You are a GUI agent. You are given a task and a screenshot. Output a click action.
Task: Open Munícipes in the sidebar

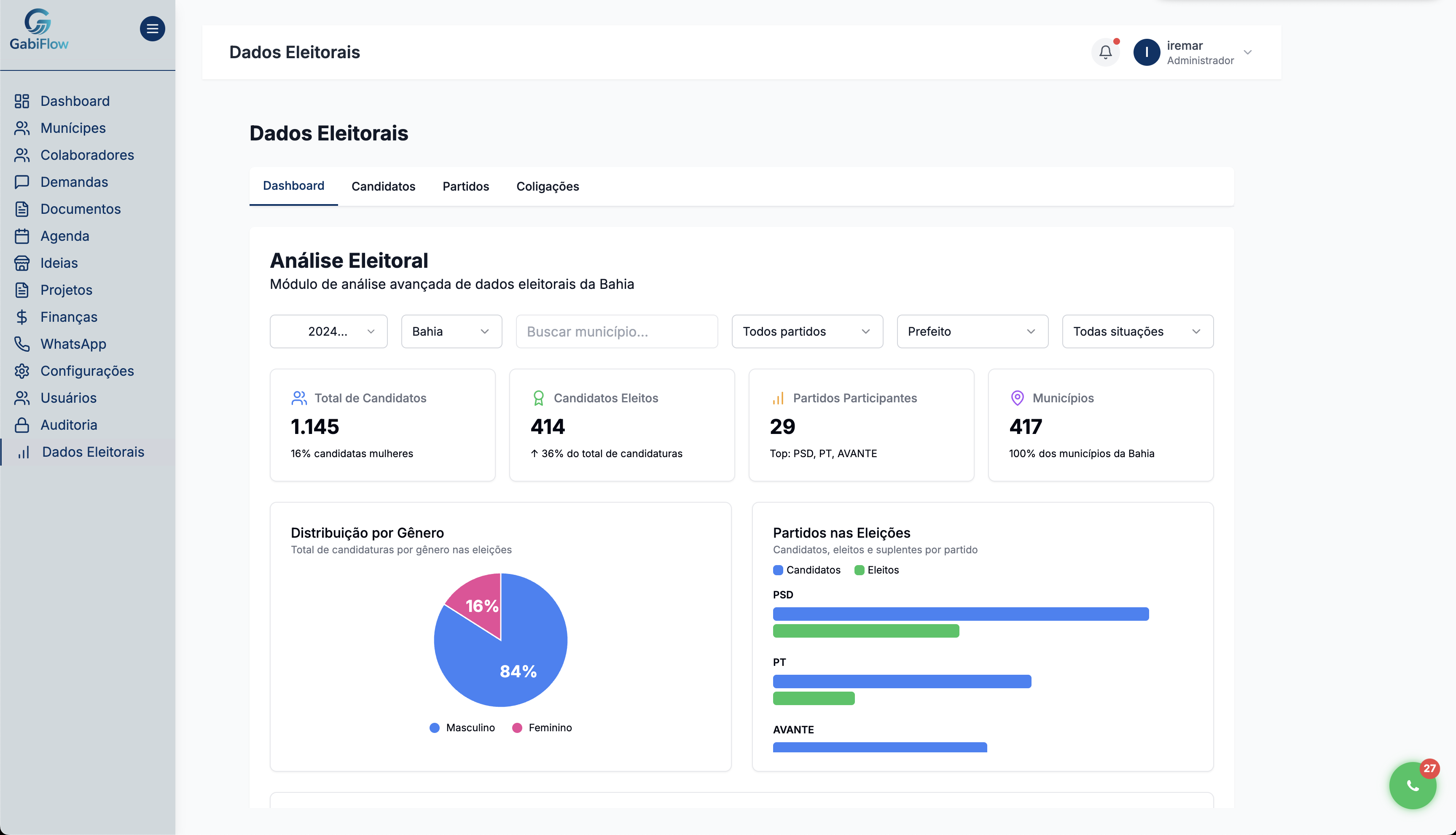[73, 128]
